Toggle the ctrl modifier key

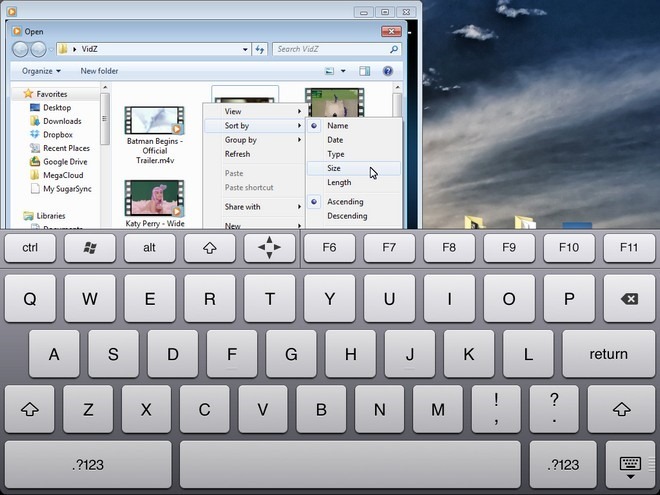tap(30, 248)
